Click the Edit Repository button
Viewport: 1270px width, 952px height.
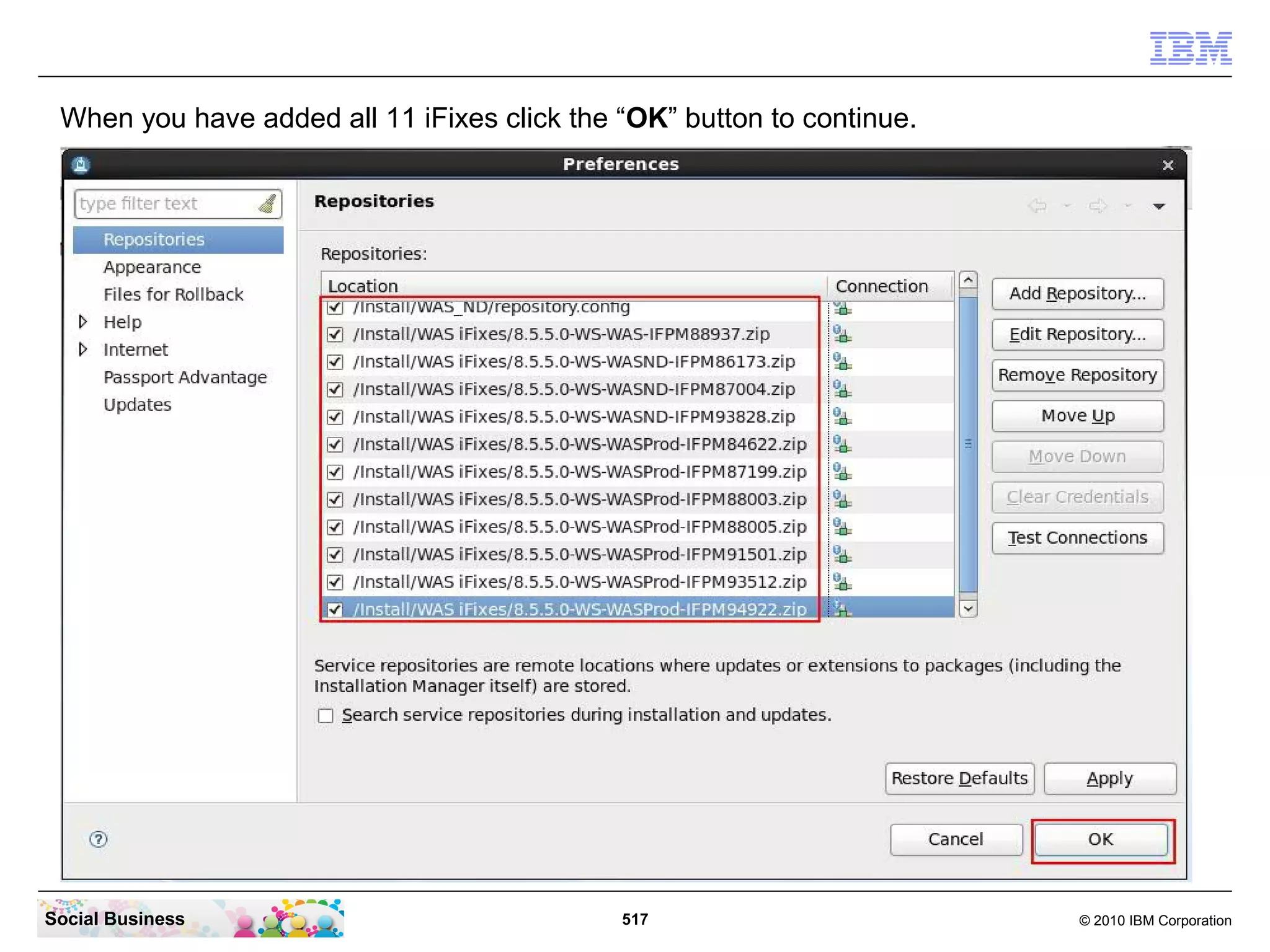(1078, 334)
